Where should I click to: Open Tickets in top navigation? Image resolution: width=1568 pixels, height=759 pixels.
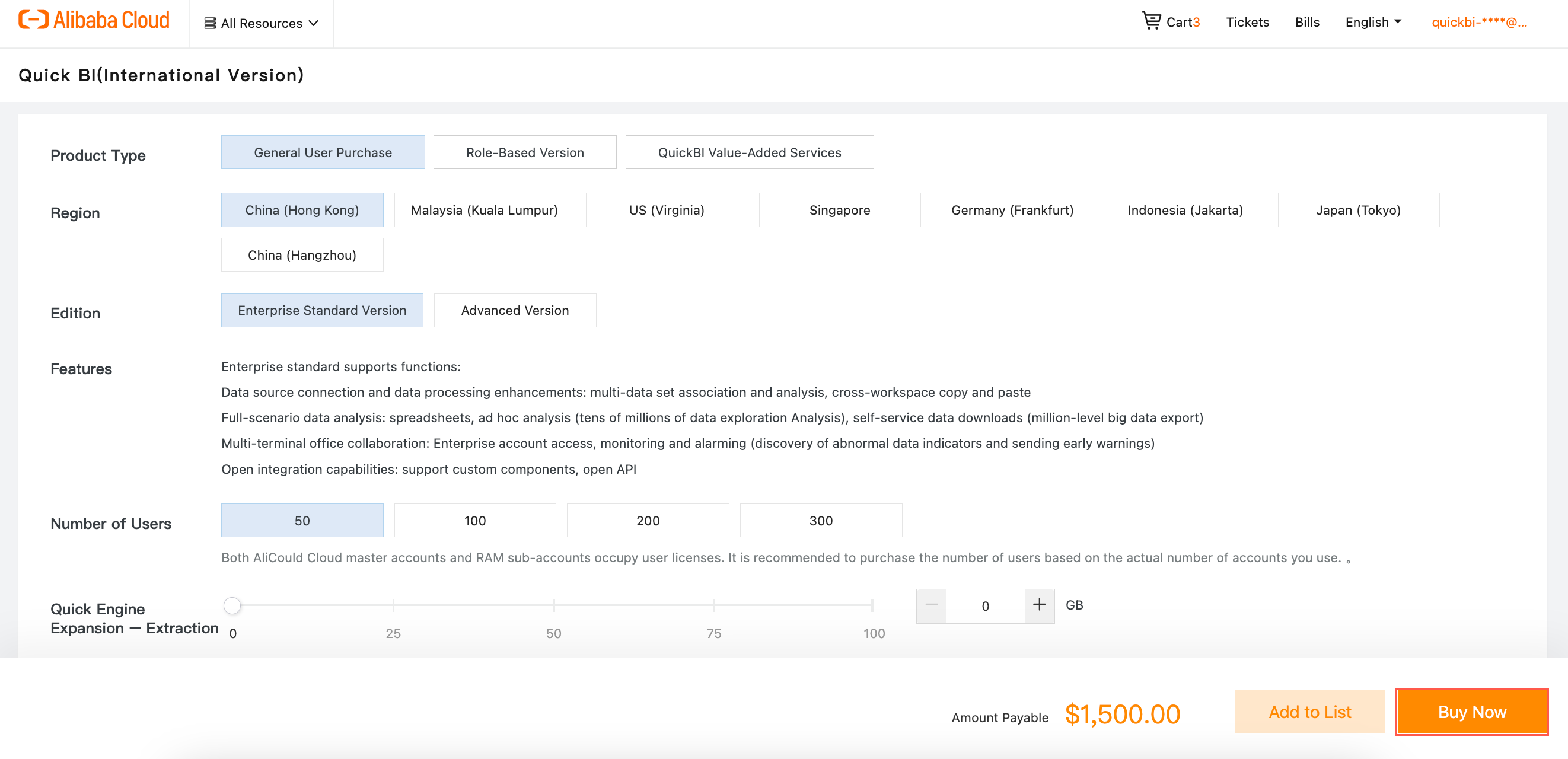(x=1247, y=22)
